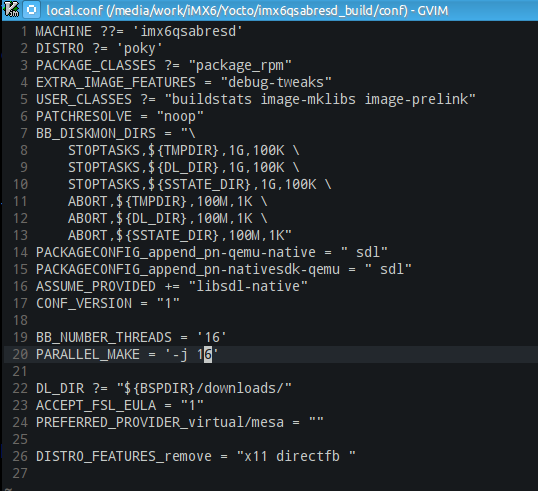Click ACCEPT_FSL_EULA line
The width and height of the screenshot is (538, 491).
click(x=120, y=406)
